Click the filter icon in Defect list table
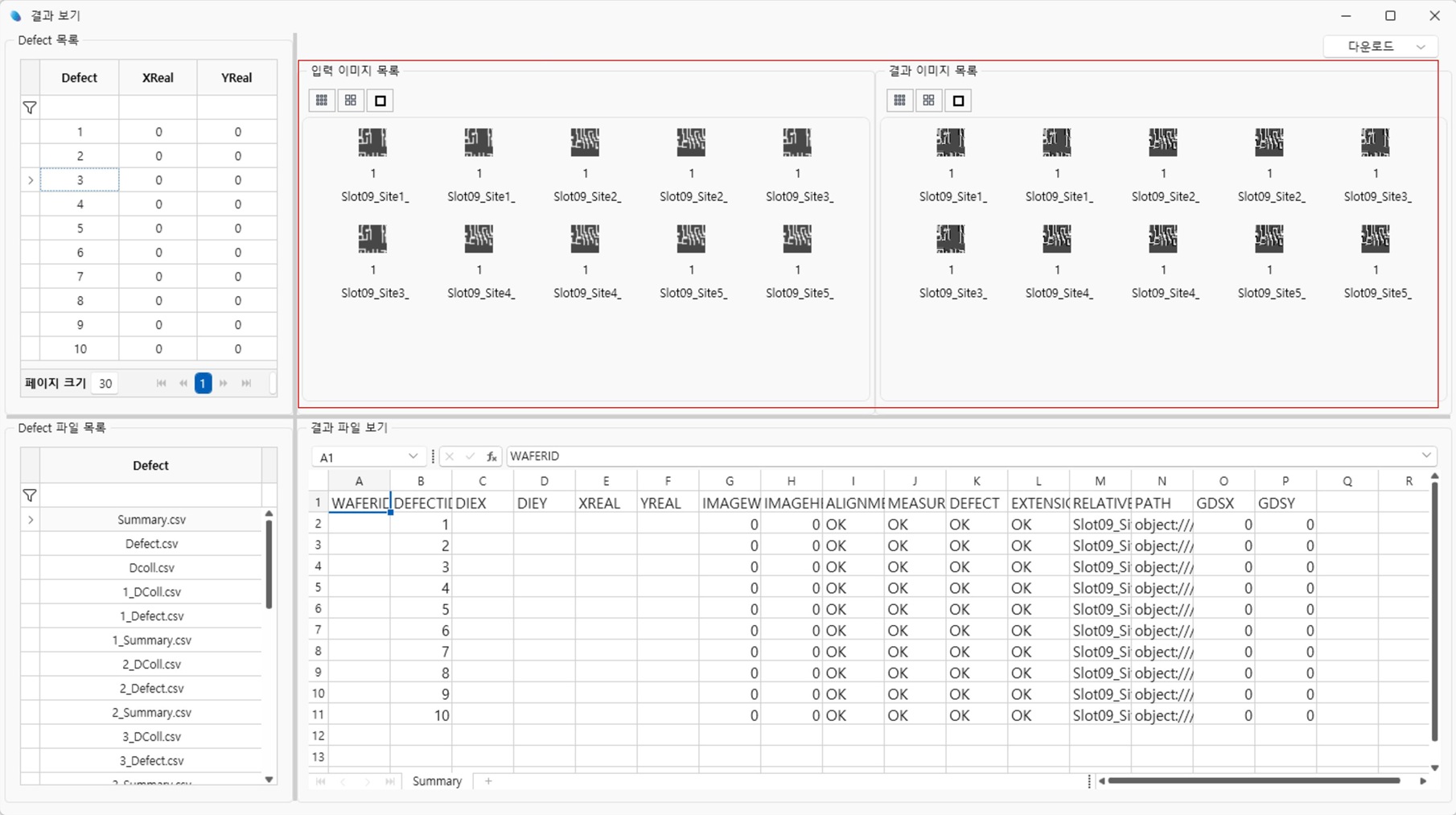 coord(30,108)
